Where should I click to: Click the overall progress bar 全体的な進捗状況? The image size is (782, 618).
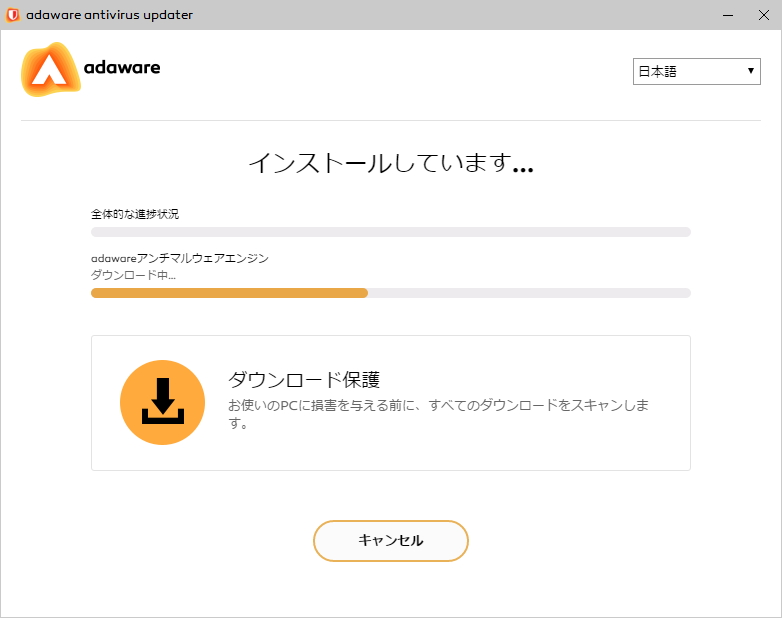[x=391, y=232]
